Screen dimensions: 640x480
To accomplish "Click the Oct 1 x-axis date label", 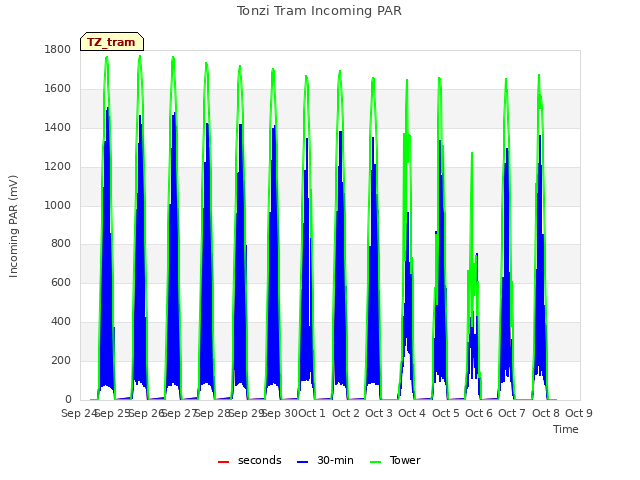I will 312,413.
